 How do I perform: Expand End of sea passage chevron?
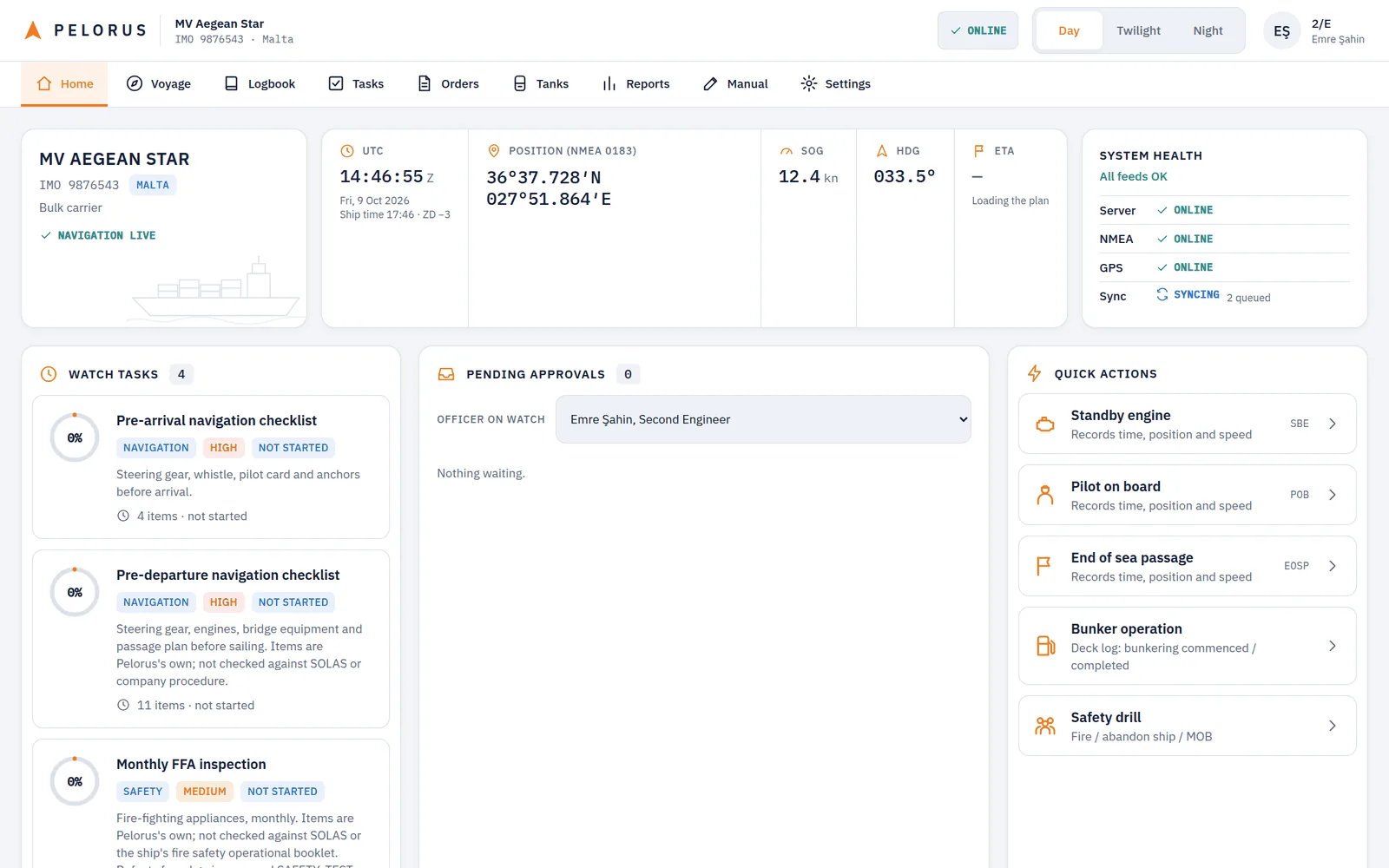[x=1333, y=567]
